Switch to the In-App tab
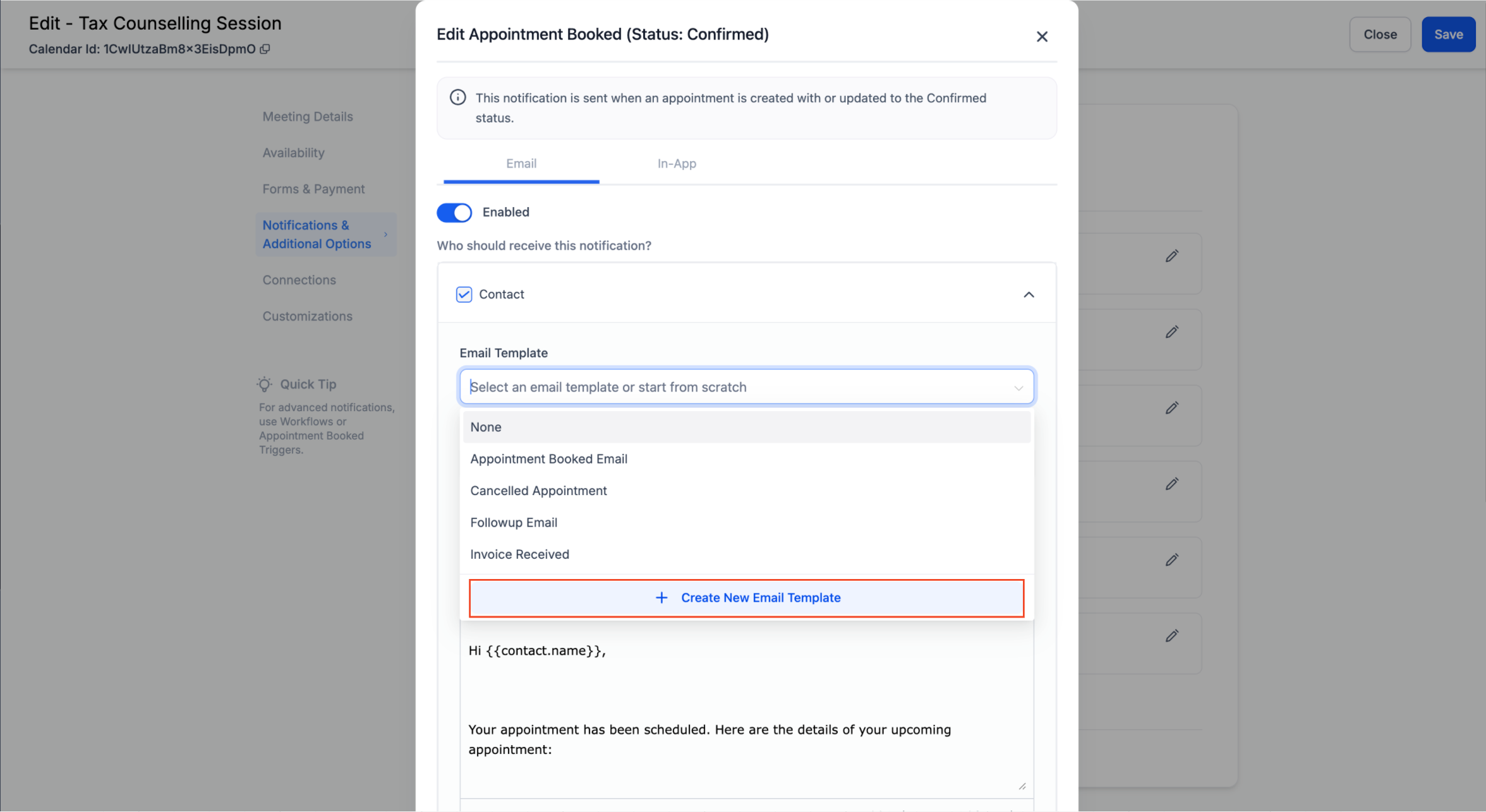 (677, 164)
